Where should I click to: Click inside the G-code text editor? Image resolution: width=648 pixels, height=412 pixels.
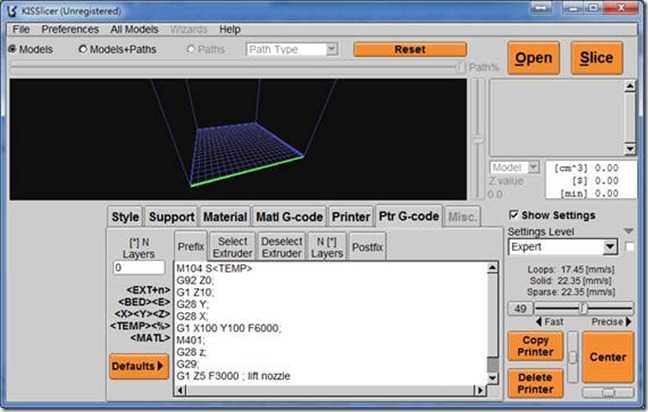330,323
